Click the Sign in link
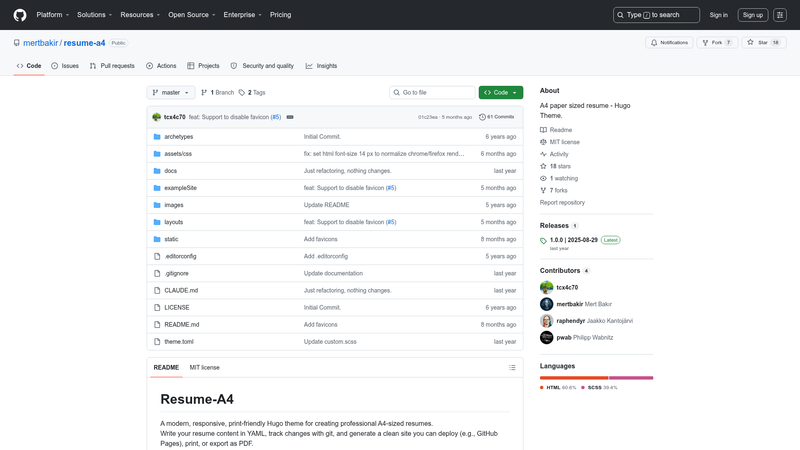800x450 pixels. point(718,15)
